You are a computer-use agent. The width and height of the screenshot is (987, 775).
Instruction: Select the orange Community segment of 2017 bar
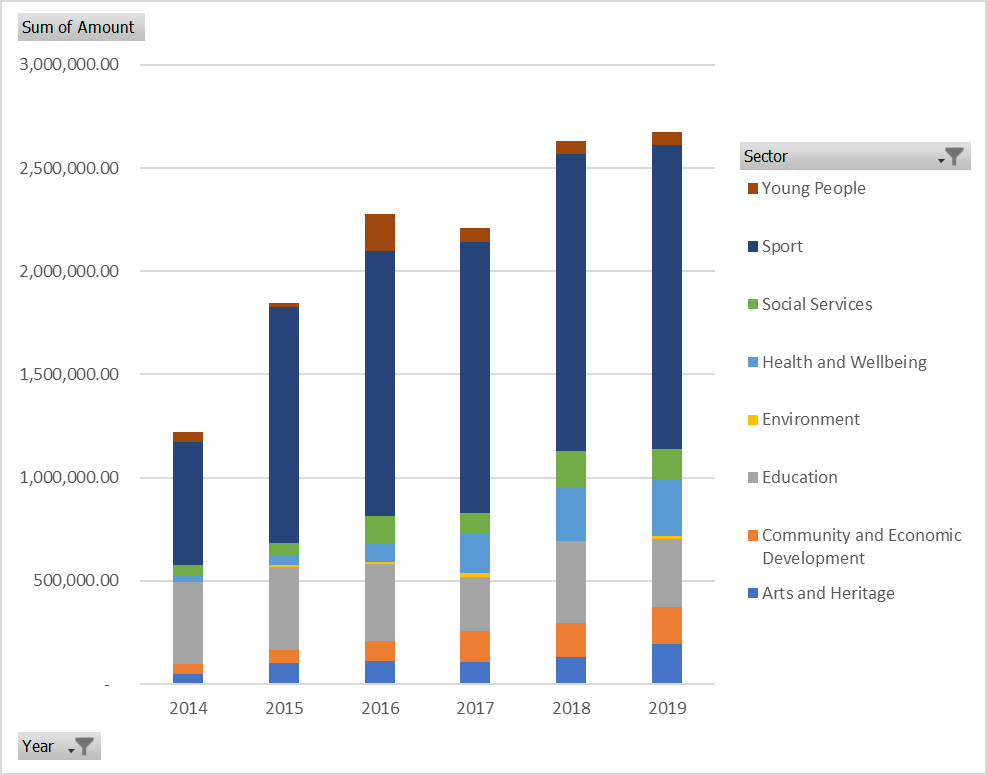point(475,647)
